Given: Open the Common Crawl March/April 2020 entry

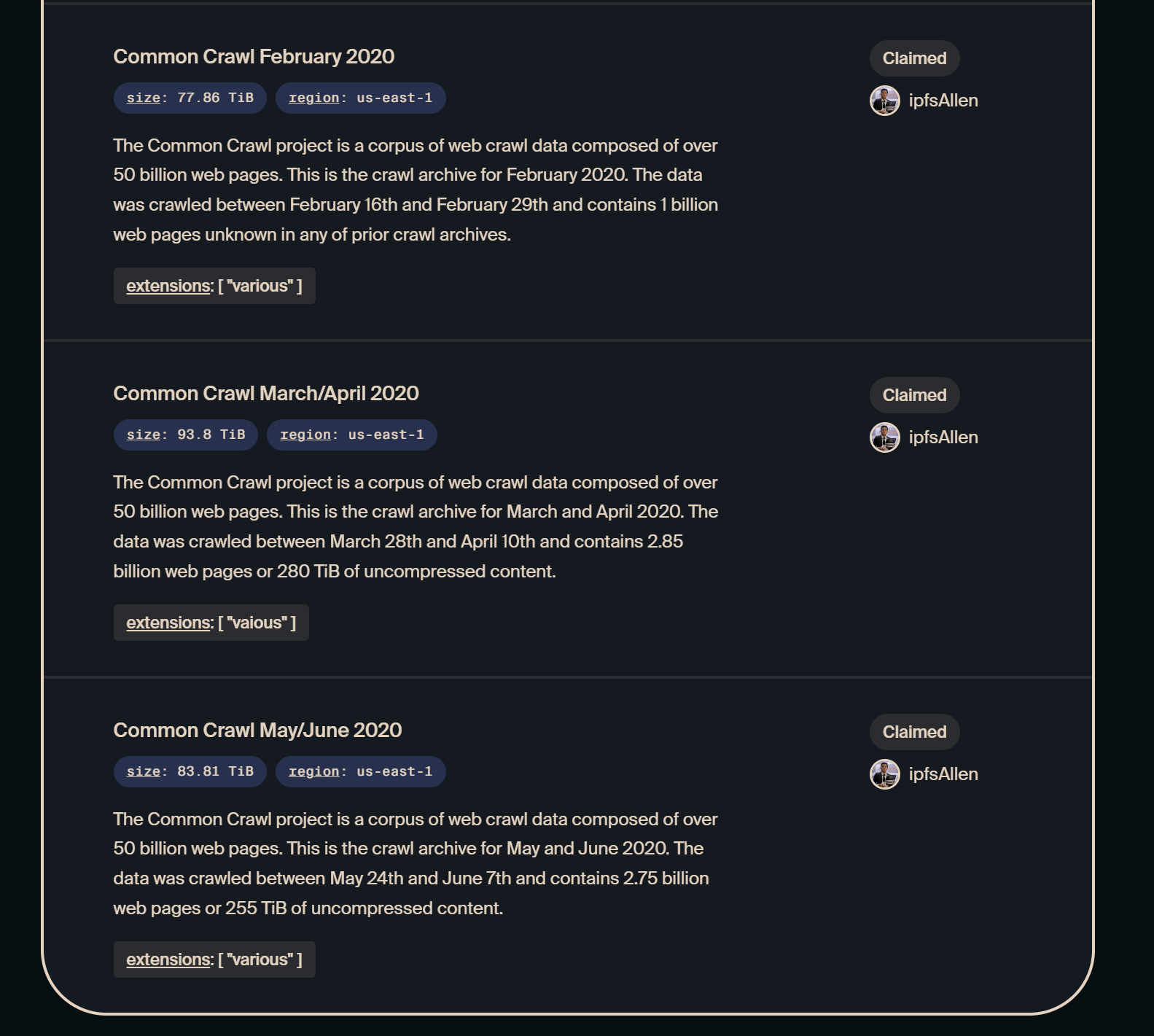Looking at the screenshot, I should point(265,393).
